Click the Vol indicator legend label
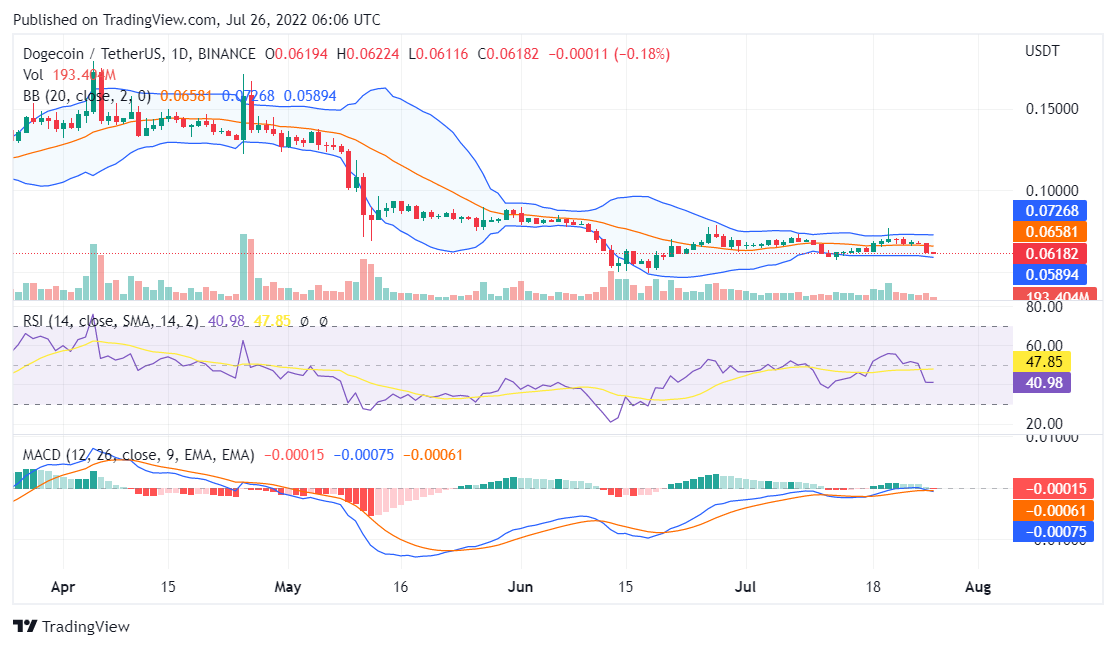Image resolution: width=1116 pixels, height=648 pixels. [x=33, y=74]
